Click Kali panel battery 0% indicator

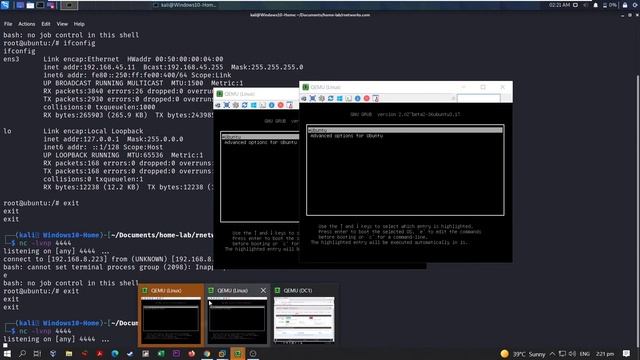(x=610, y=5)
